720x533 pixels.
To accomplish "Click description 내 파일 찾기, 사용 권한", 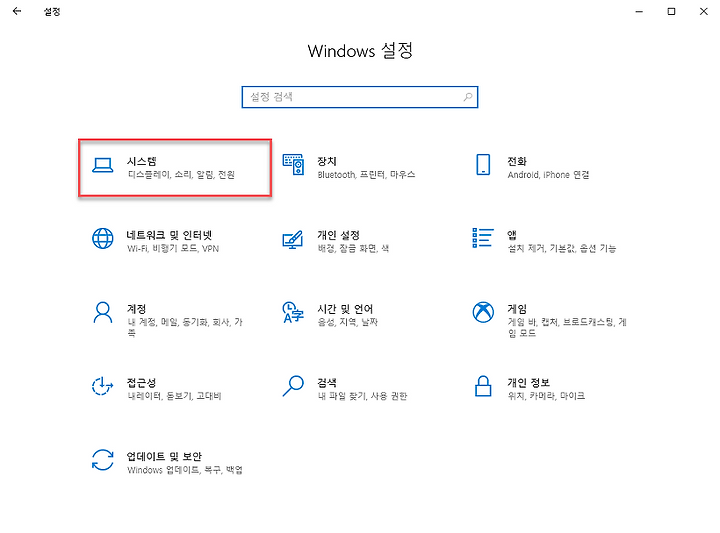I will tap(362, 396).
